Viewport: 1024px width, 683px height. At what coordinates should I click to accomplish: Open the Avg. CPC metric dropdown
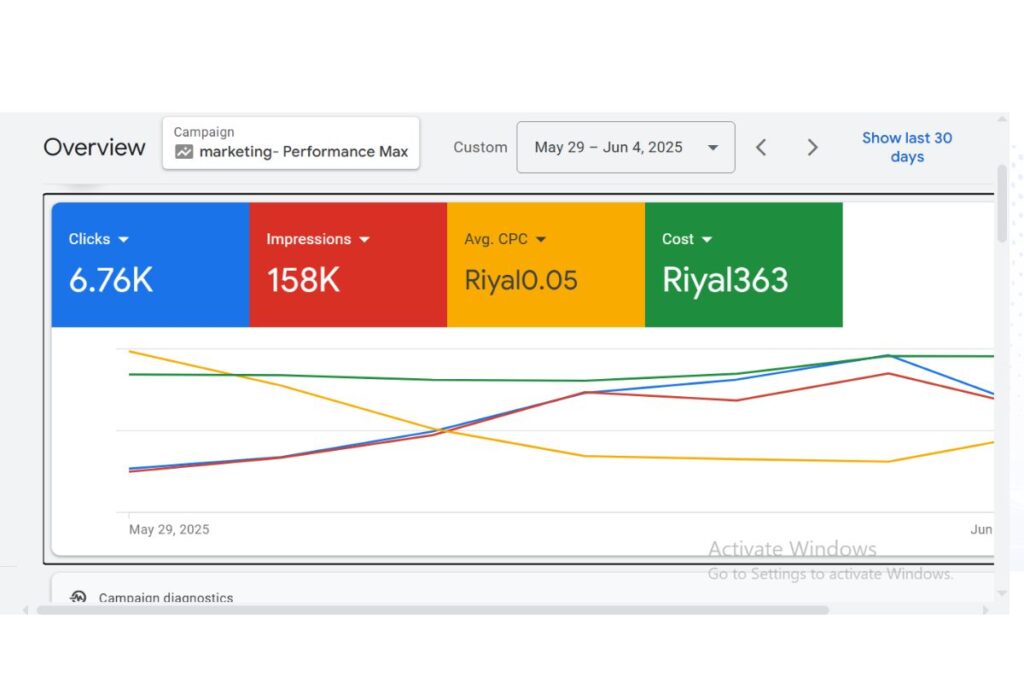coord(505,239)
